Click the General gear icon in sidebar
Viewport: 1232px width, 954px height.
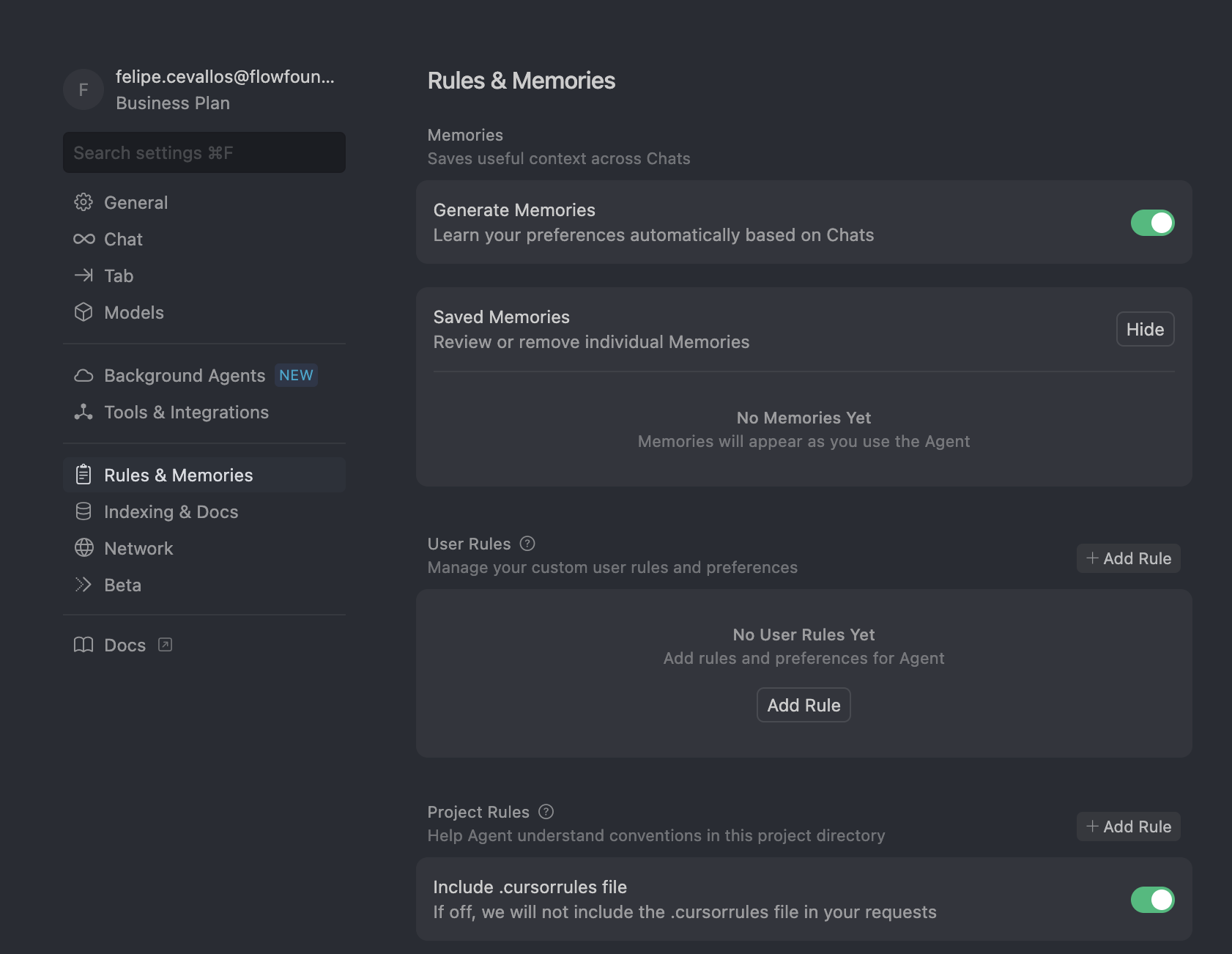84,202
